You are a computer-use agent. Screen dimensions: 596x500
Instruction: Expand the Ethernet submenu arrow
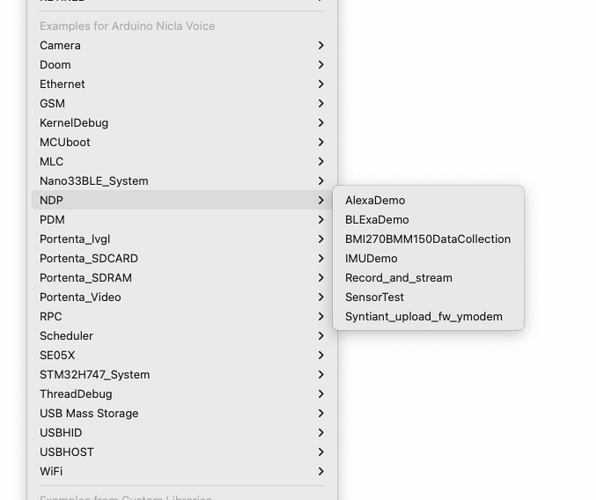click(x=321, y=84)
